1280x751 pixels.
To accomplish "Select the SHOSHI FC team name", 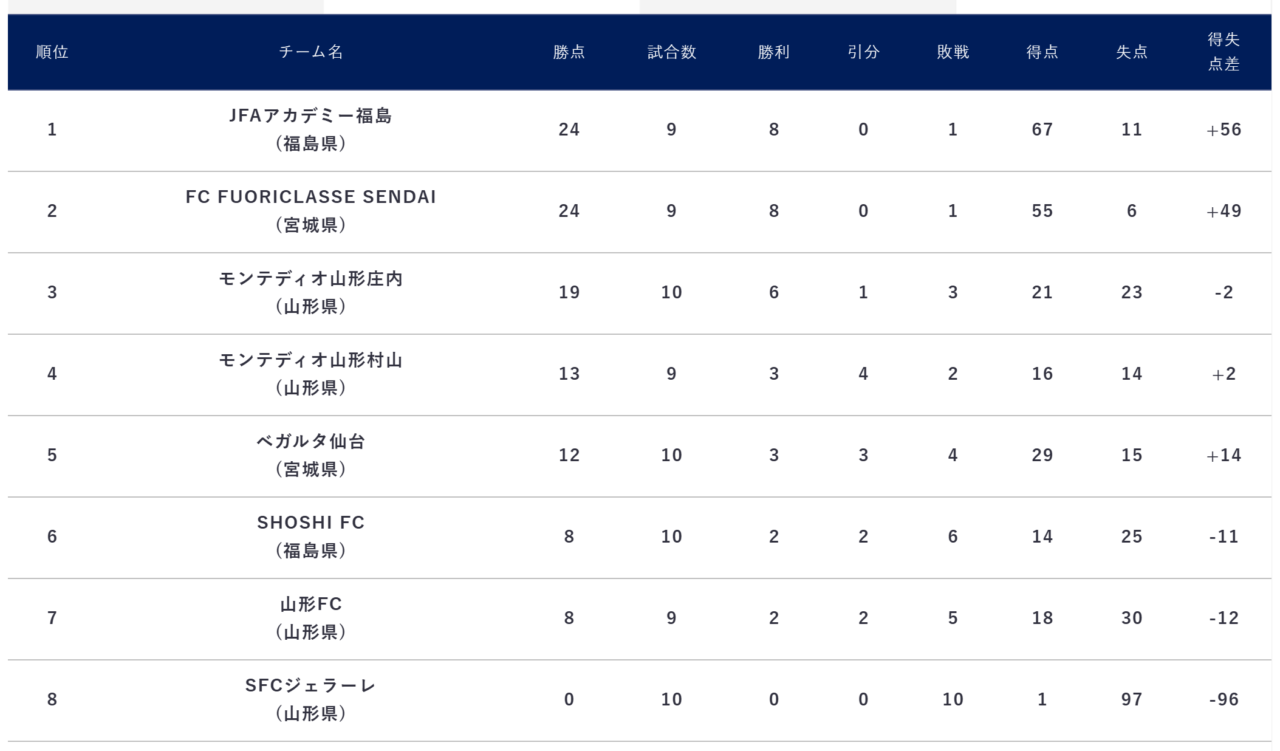I will pos(311,523).
